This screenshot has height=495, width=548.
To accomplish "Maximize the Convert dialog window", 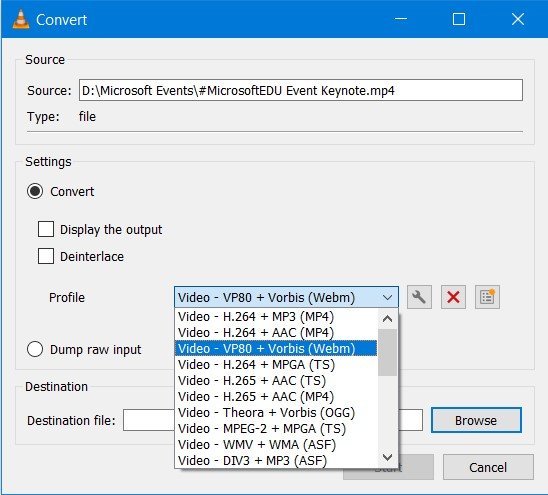I will pos(459,19).
